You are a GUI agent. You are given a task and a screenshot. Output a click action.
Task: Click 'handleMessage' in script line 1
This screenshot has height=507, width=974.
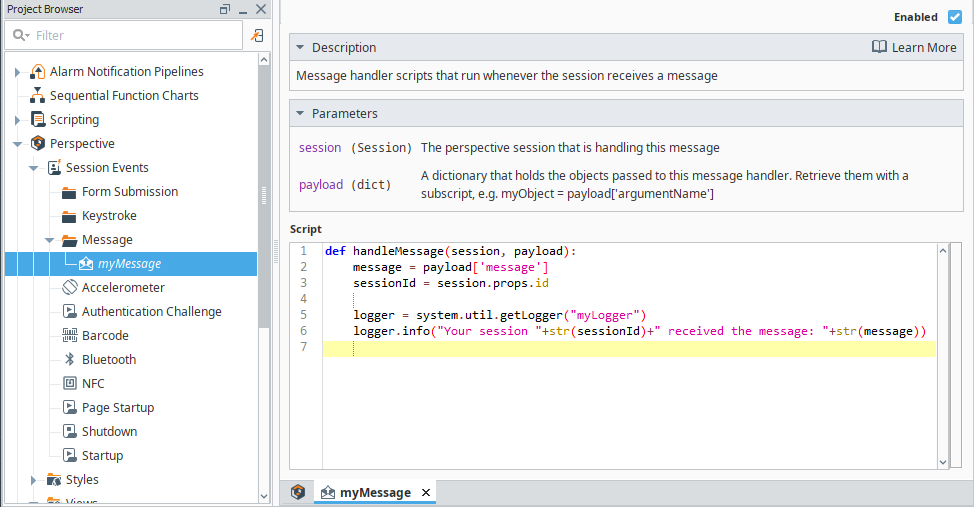pyautogui.click(x=398, y=251)
